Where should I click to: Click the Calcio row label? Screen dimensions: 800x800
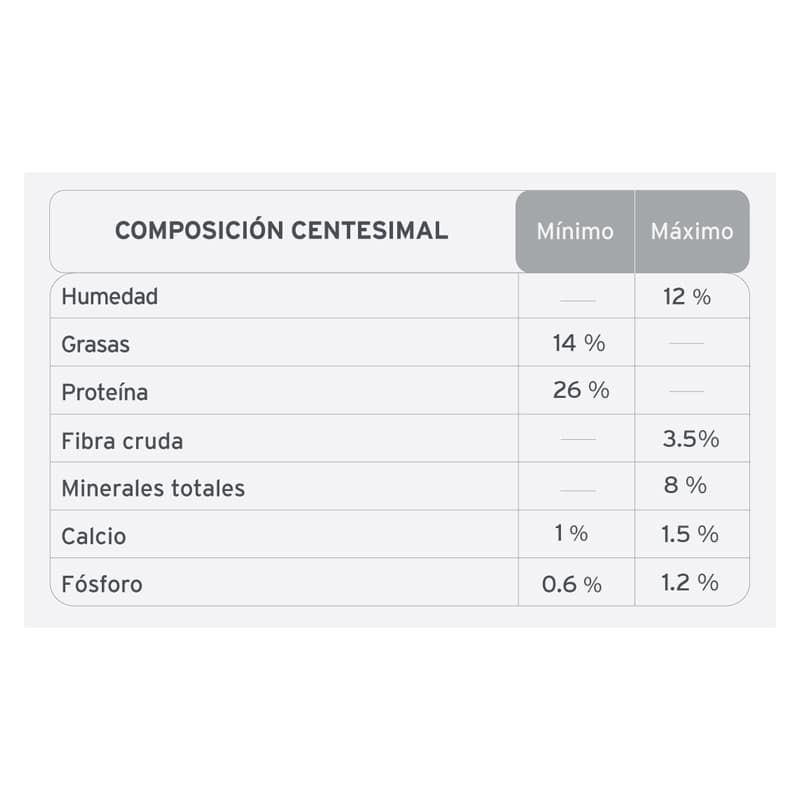pyautogui.click(x=94, y=537)
